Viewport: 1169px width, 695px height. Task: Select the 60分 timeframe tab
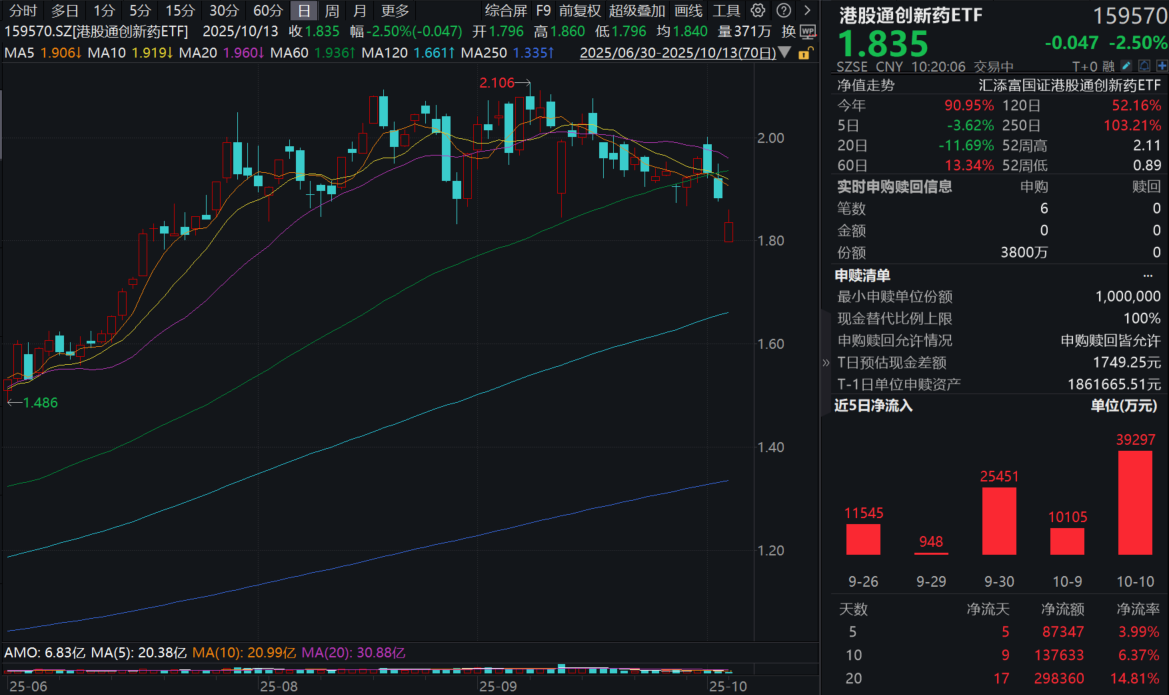click(267, 11)
